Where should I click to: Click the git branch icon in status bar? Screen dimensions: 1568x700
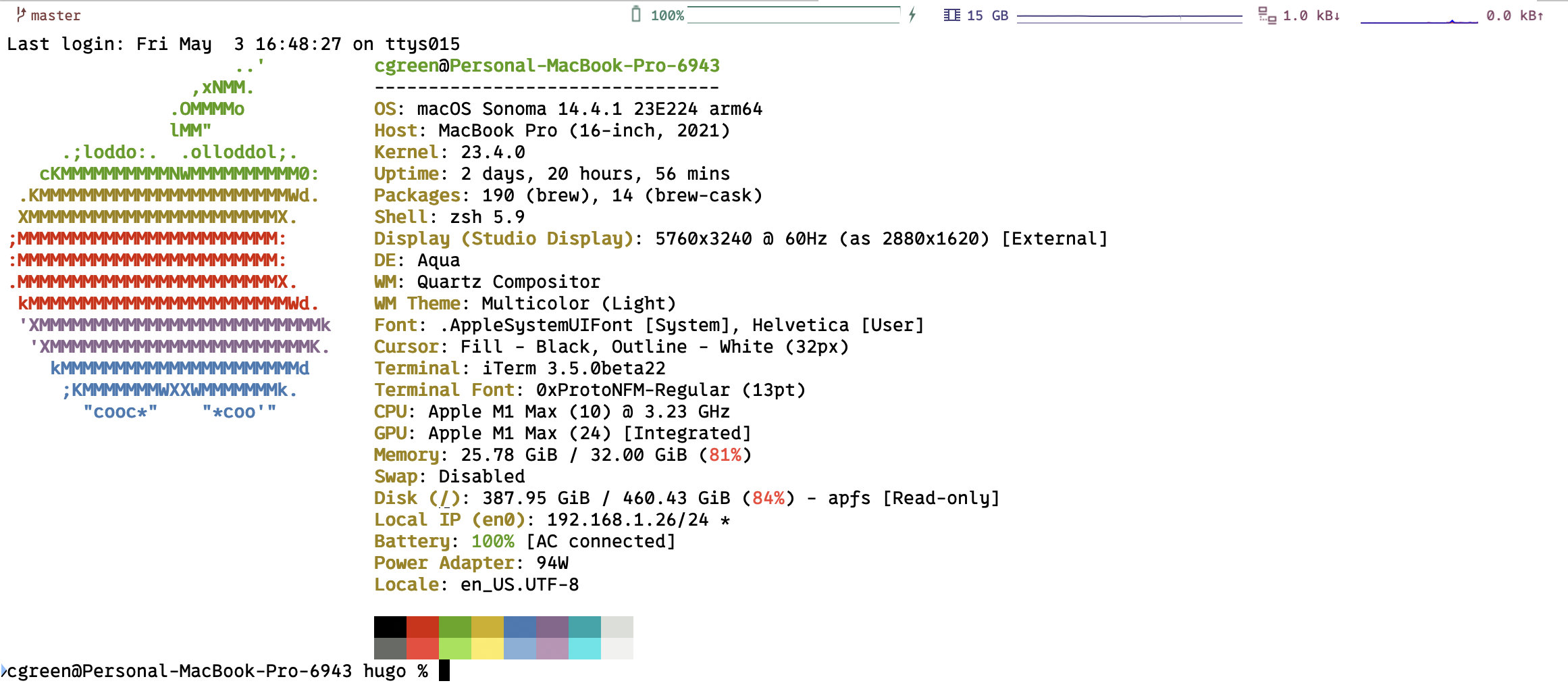point(21,14)
